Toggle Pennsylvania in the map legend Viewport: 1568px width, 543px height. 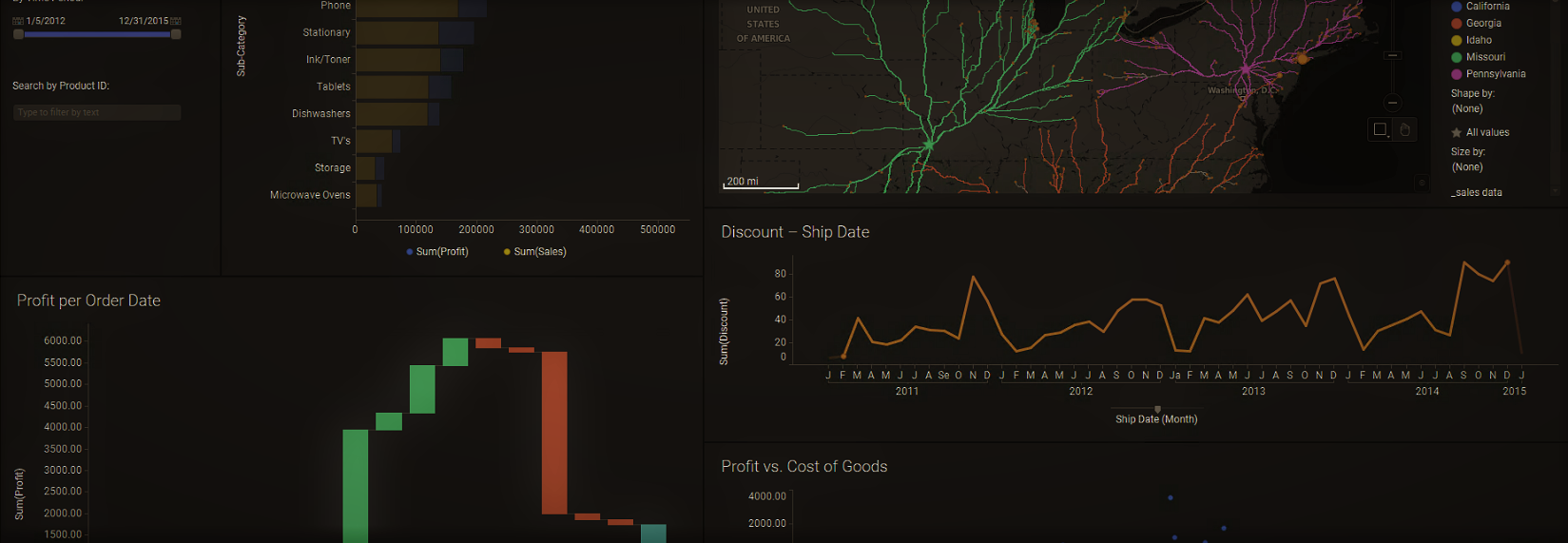[1495, 74]
